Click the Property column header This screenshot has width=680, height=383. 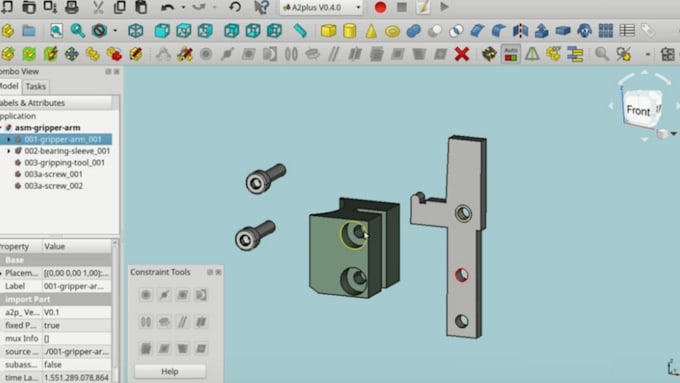(20, 246)
